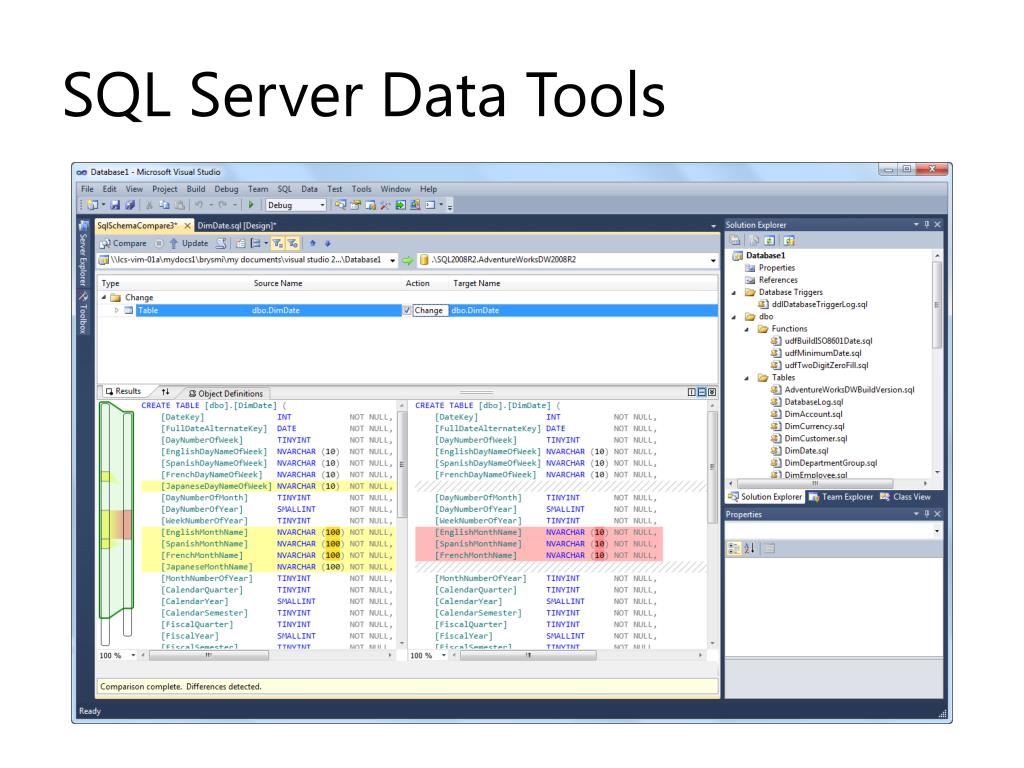Click the difference overview map bar
The image size is (1024, 768).
pyautogui.click(x=116, y=522)
